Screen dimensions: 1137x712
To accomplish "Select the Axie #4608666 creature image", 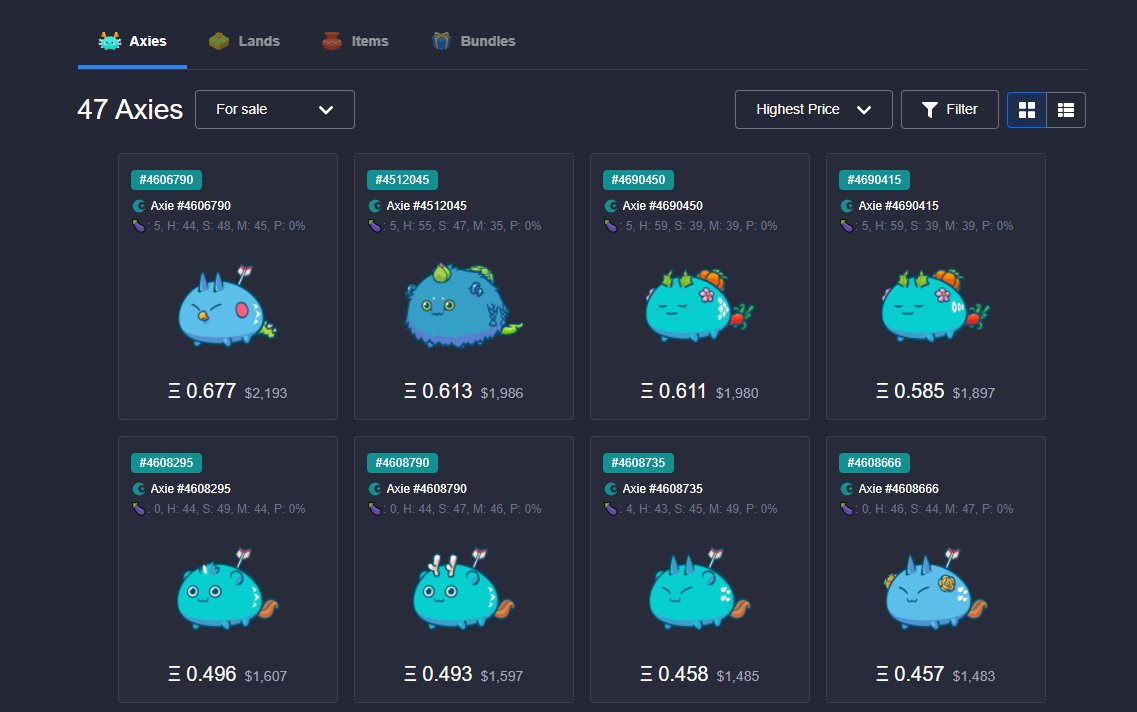I will 935,589.
